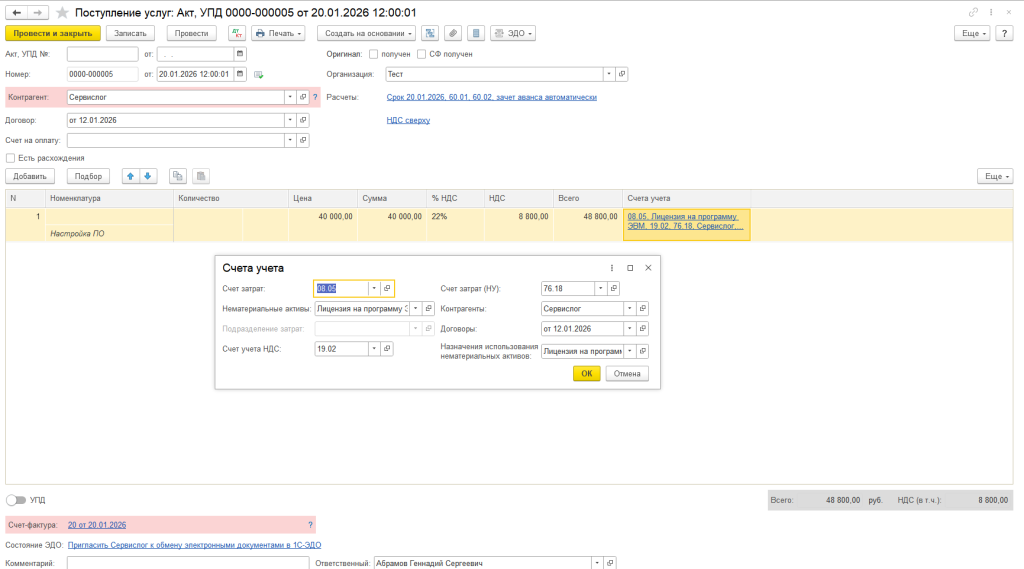Open the top Еще menu next to help
This screenshot has height=569, width=1024.
(x=972, y=33)
